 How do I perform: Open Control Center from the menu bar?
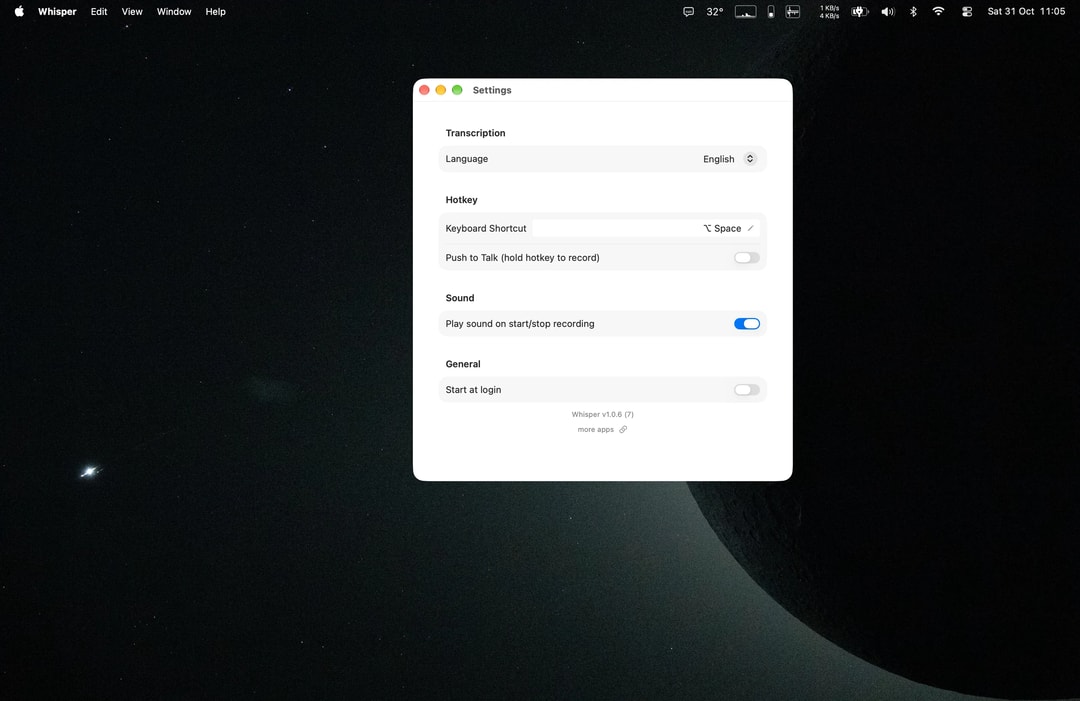(x=967, y=12)
